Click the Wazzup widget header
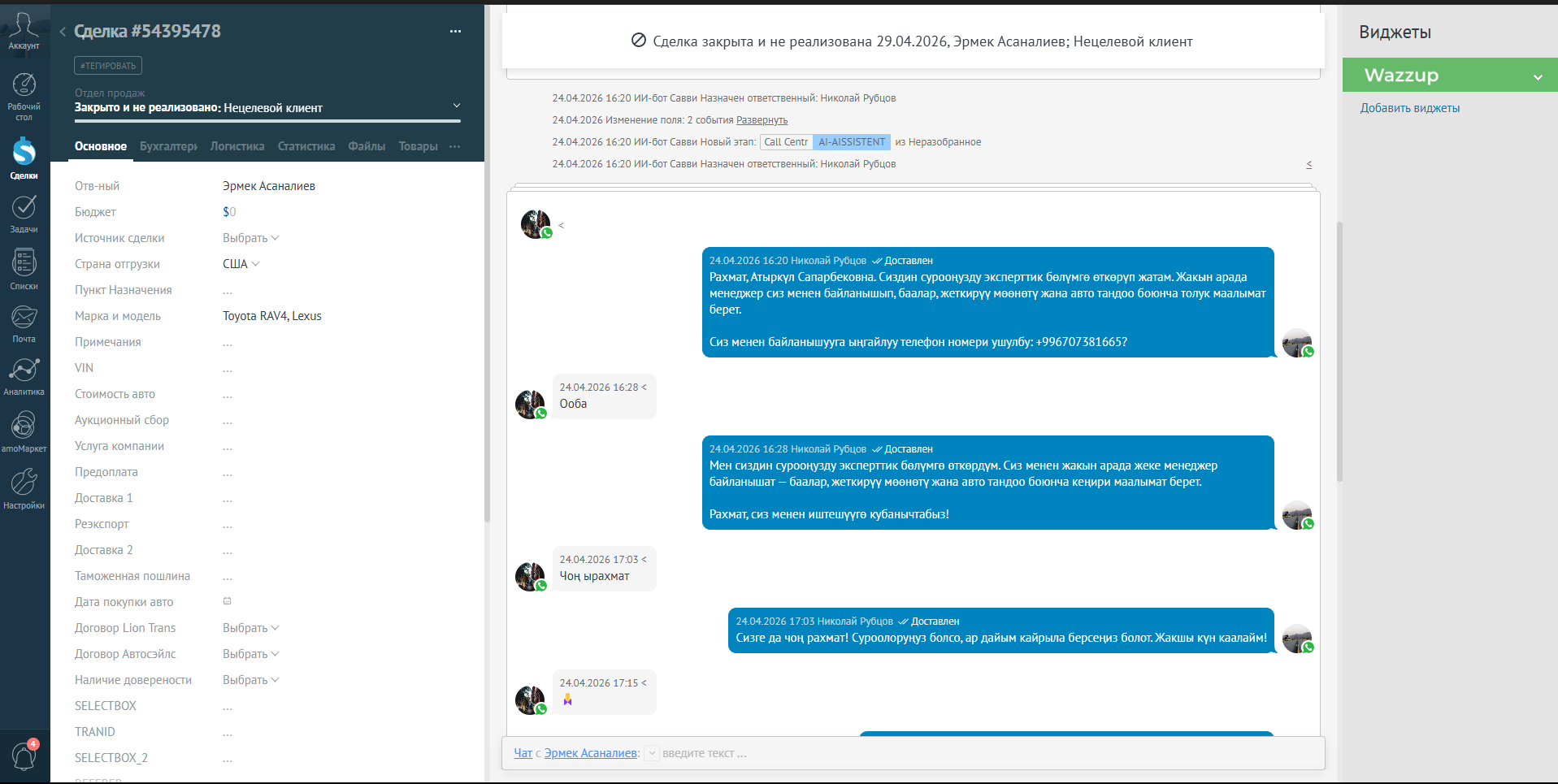This screenshot has height=784, width=1558. [1450, 75]
